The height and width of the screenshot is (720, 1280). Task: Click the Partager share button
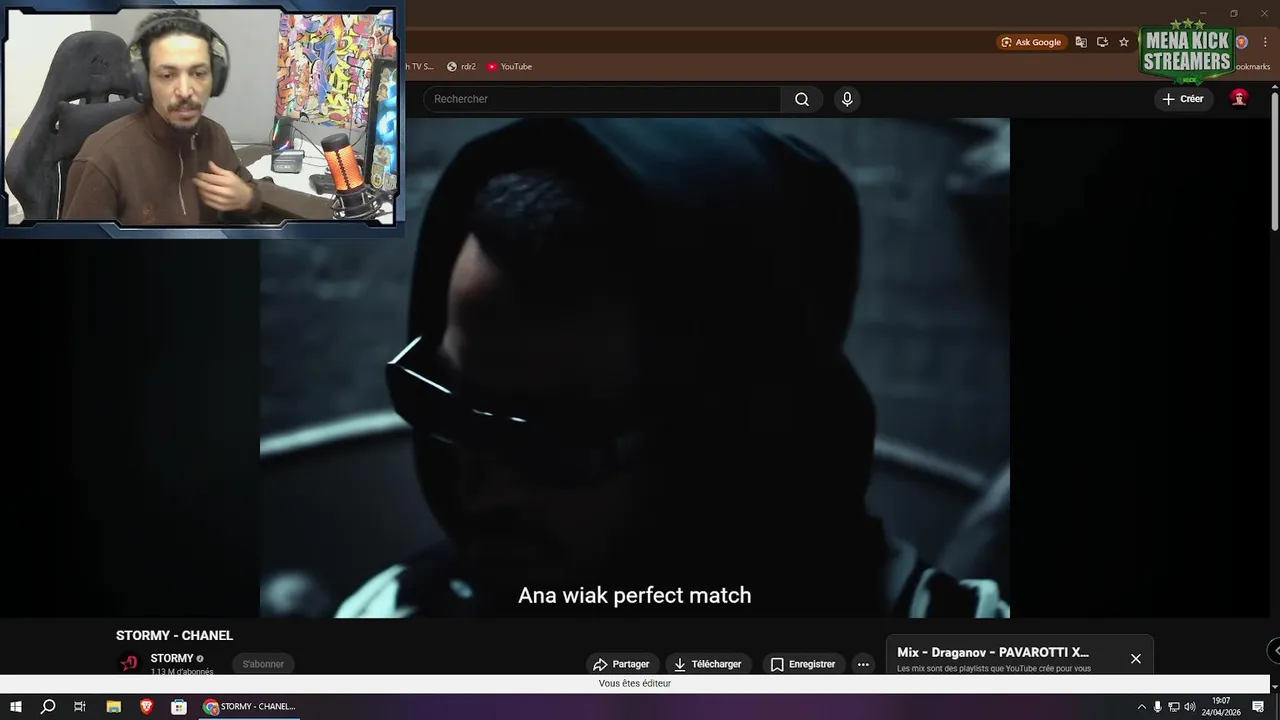pos(621,664)
